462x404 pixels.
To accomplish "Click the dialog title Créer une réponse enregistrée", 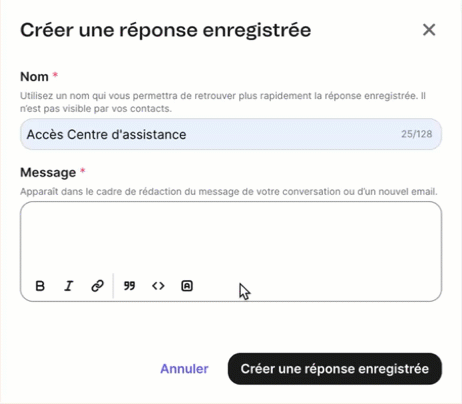I will [x=166, y=30].
